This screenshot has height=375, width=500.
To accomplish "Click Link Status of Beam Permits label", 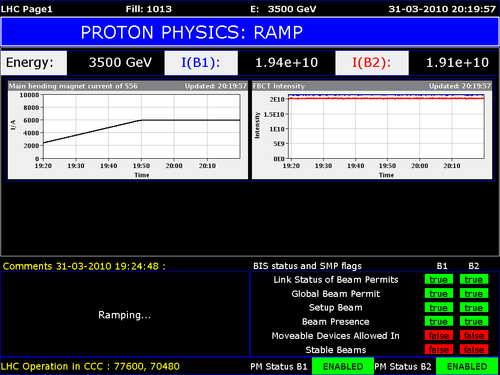I will pos(336,280).
